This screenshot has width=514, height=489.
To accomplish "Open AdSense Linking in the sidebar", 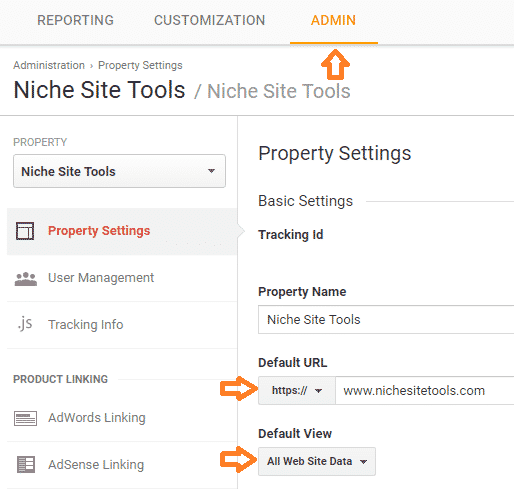I will coord(122,465).
